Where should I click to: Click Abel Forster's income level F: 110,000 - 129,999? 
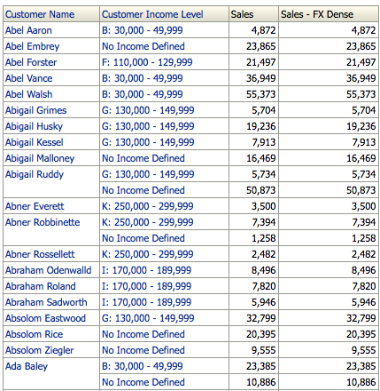[x=147, y=62]
